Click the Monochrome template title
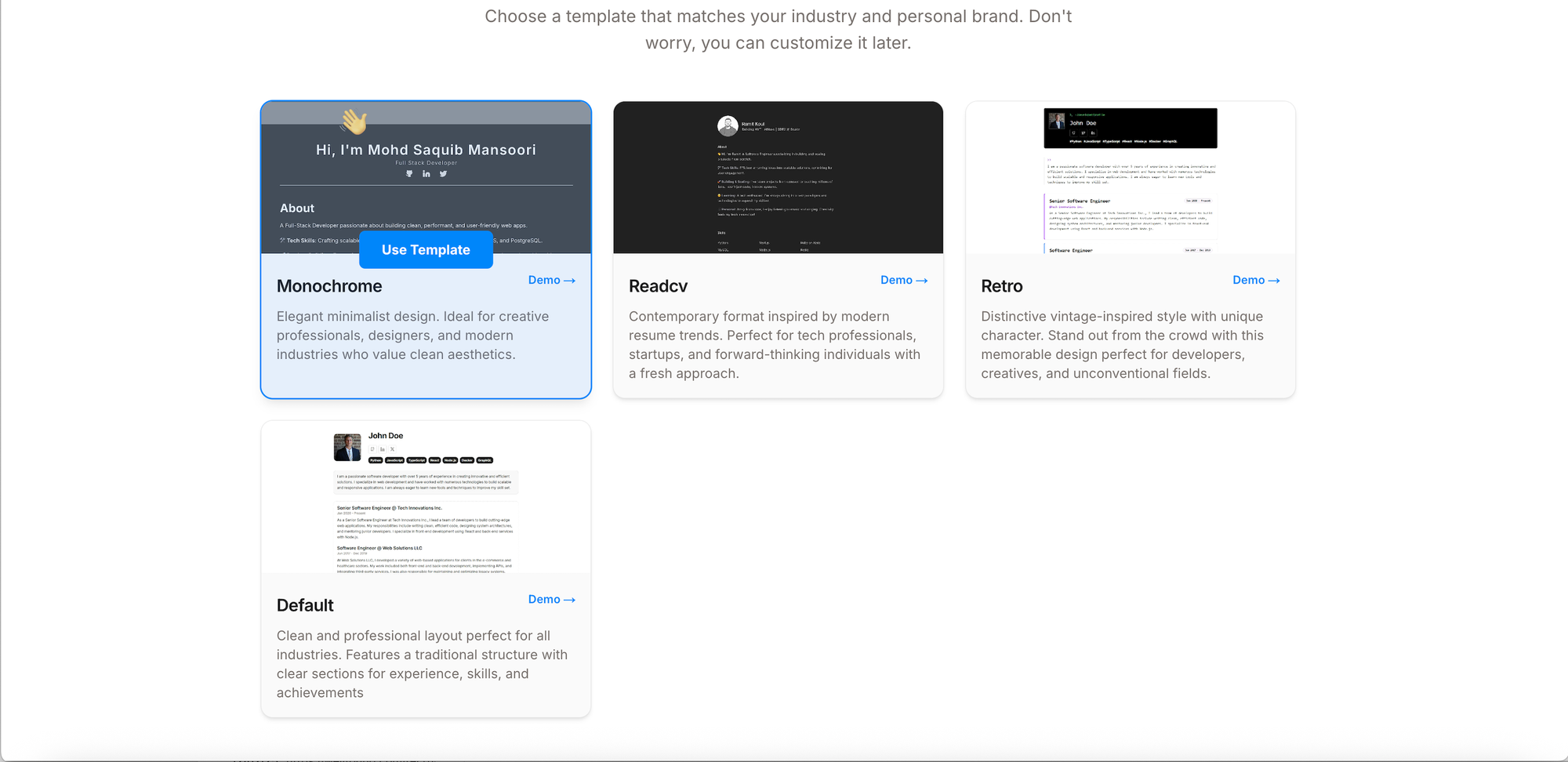The width and height of the screenshot is (1568, 762). pyautogui.click(x=329, y=286)
